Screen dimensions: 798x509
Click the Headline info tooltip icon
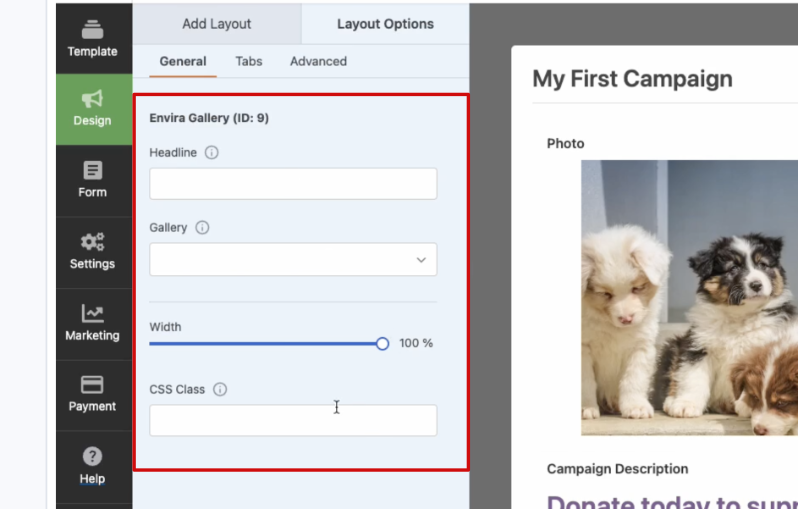[211, 153]
